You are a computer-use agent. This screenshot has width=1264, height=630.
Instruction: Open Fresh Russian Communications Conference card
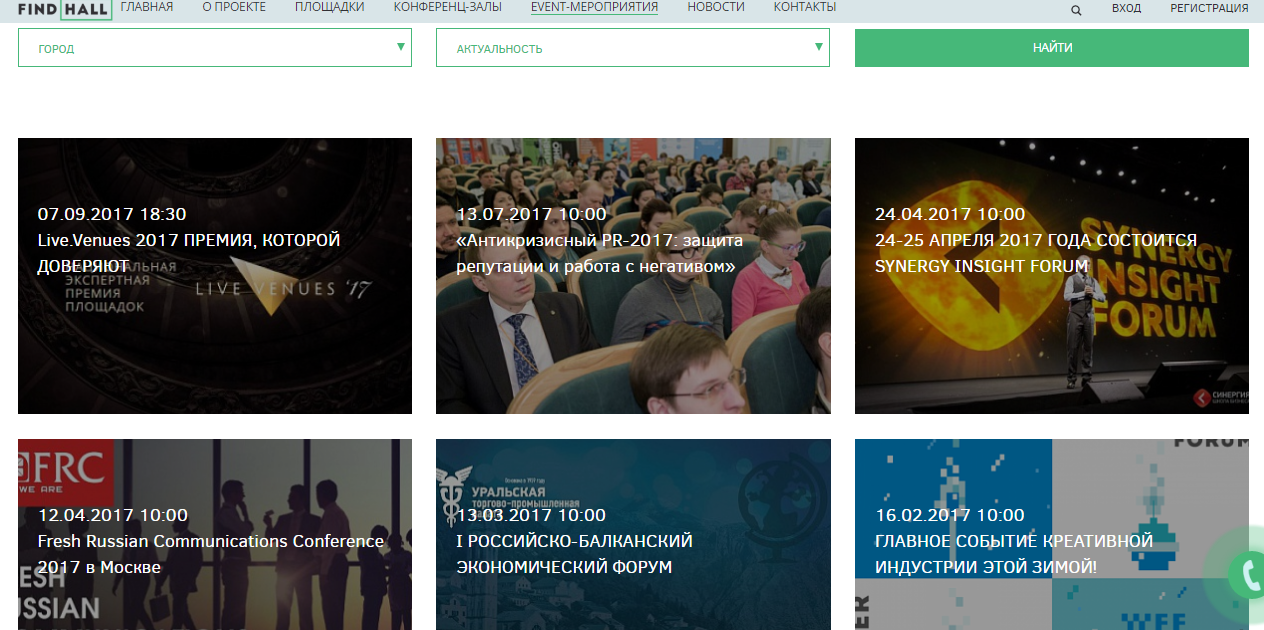point(215,535)
